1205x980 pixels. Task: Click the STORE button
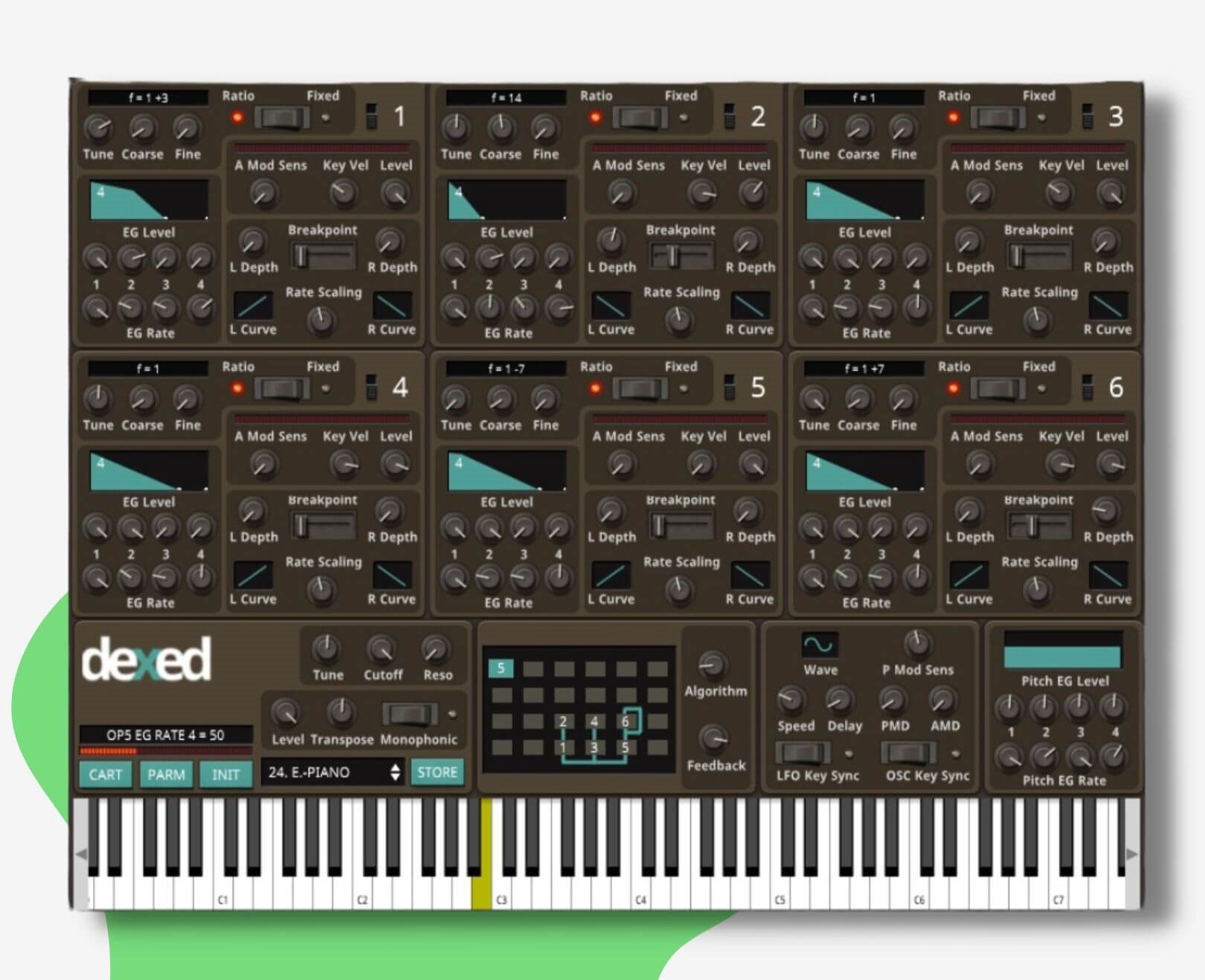[x=437, y=773]
